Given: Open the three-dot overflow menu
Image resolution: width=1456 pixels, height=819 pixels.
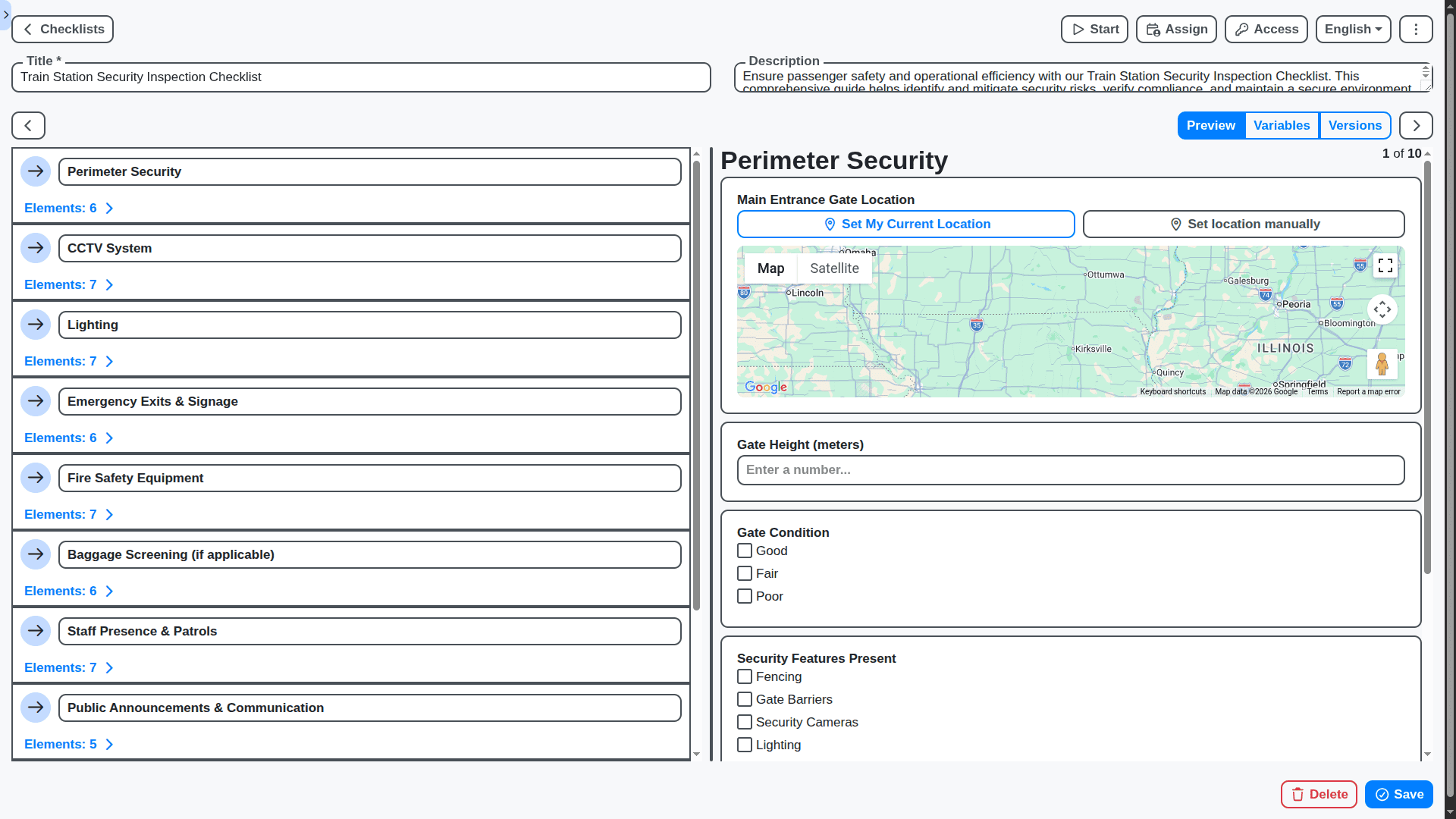Looking at the screenshot, I should coord(1415,29).
